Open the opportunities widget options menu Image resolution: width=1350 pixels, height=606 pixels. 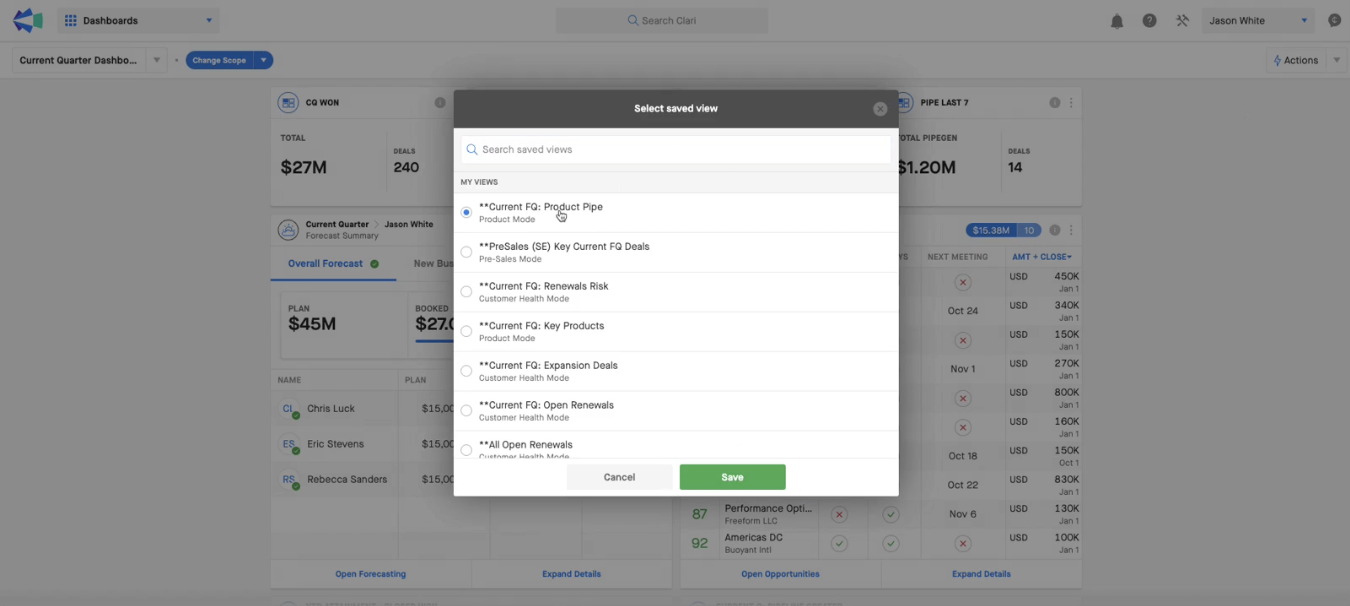click(x=1071, y=230)
